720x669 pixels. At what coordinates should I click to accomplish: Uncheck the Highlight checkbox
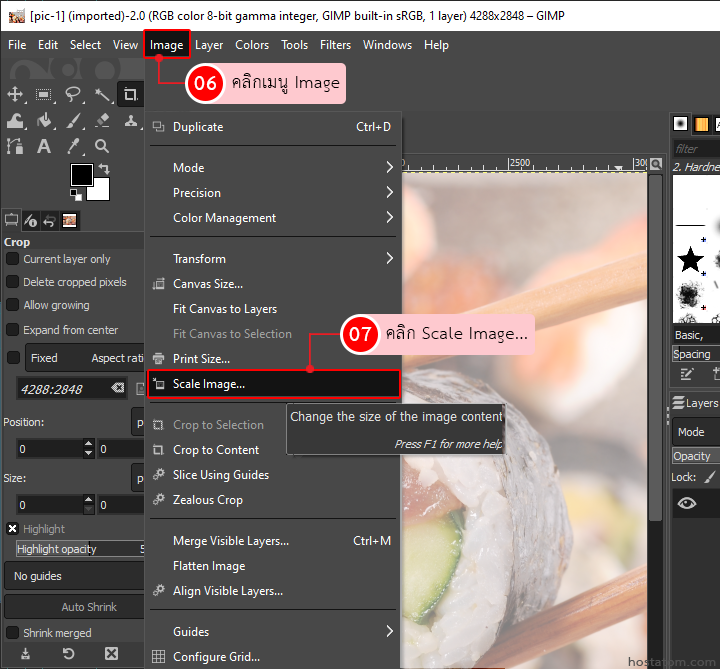coord(13,529)
